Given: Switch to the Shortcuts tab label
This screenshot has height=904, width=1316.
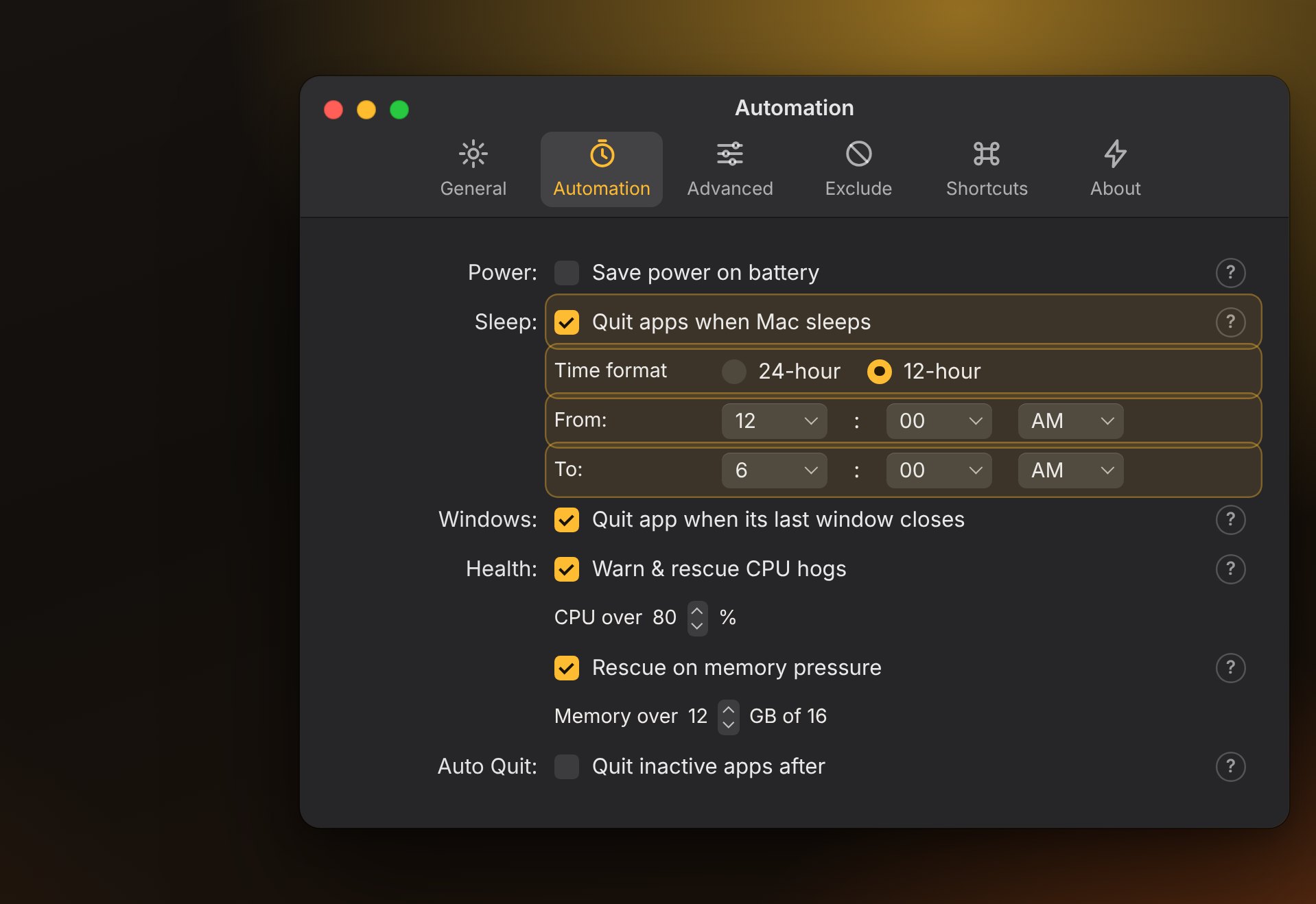Looking at the screenshot, I should [987, 189].
